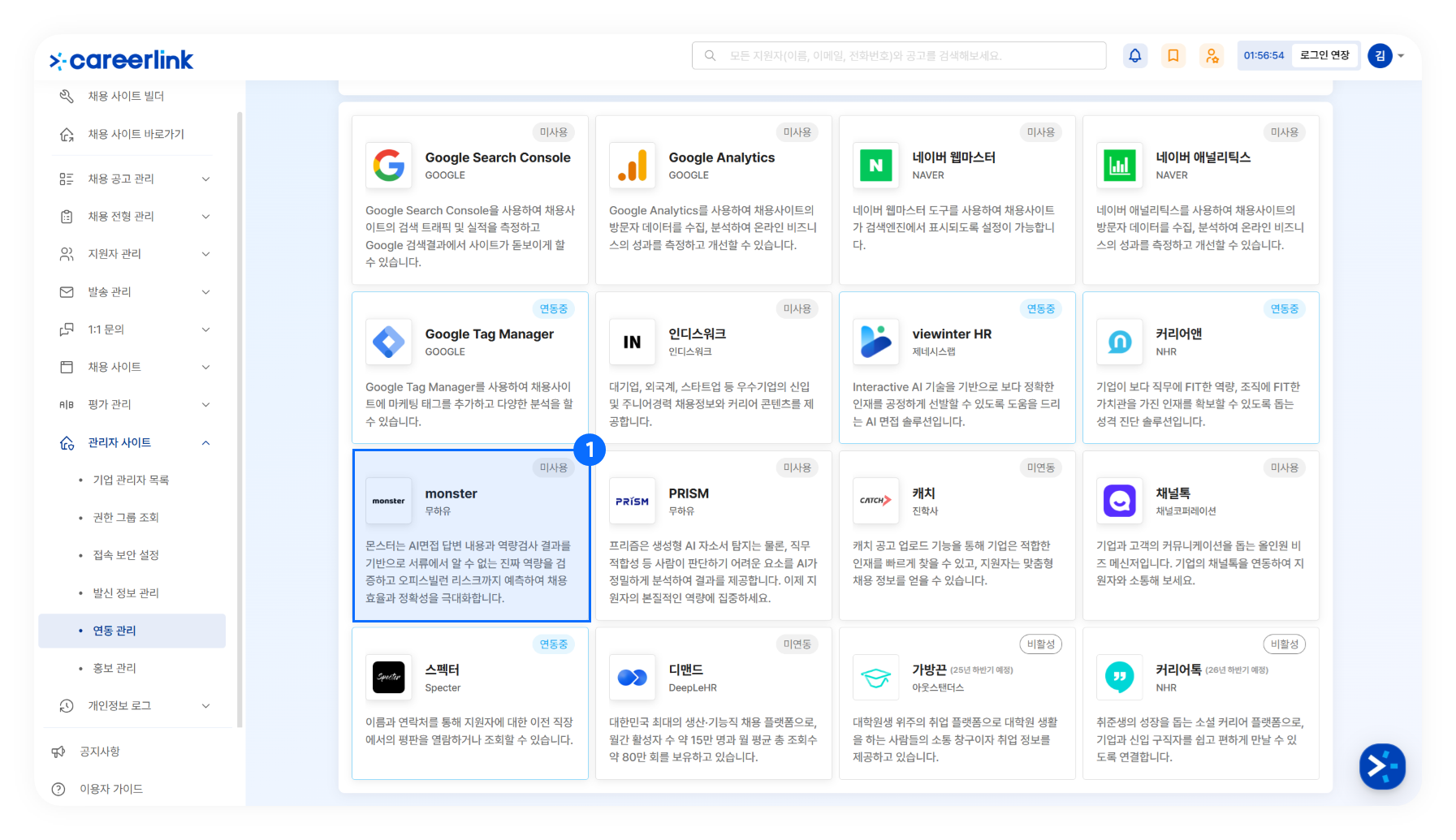Click the session timer 01:56:54
Image resolution: width=1456 pixels, height=840 pixels.
point(1264,55)
